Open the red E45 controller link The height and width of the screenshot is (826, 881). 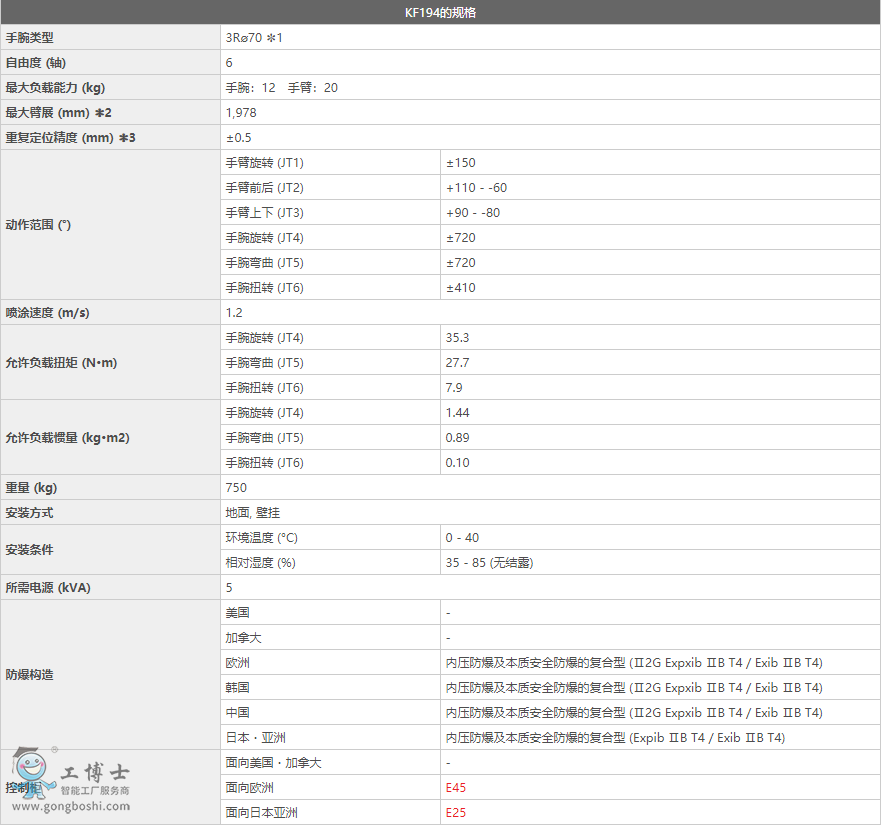pyautogui.click(x=456, y=788)
